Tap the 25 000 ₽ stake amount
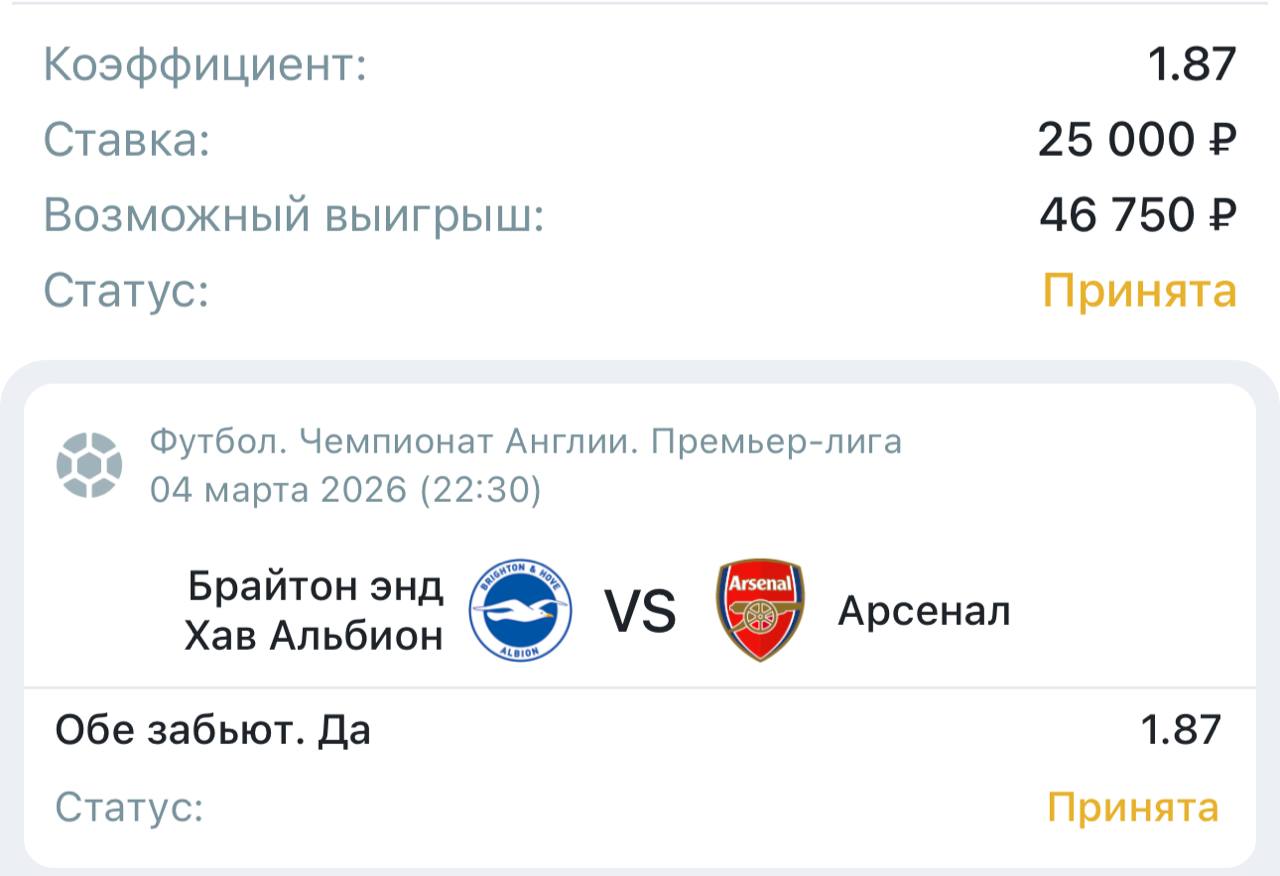The image size is (1280, 876). (1137, 140)
